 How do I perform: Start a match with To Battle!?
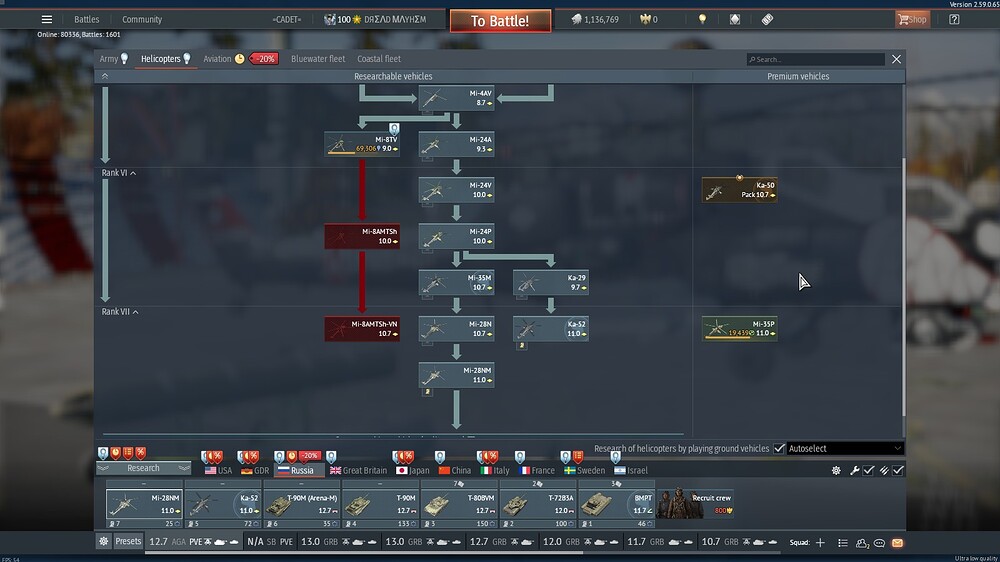(500, 20)
